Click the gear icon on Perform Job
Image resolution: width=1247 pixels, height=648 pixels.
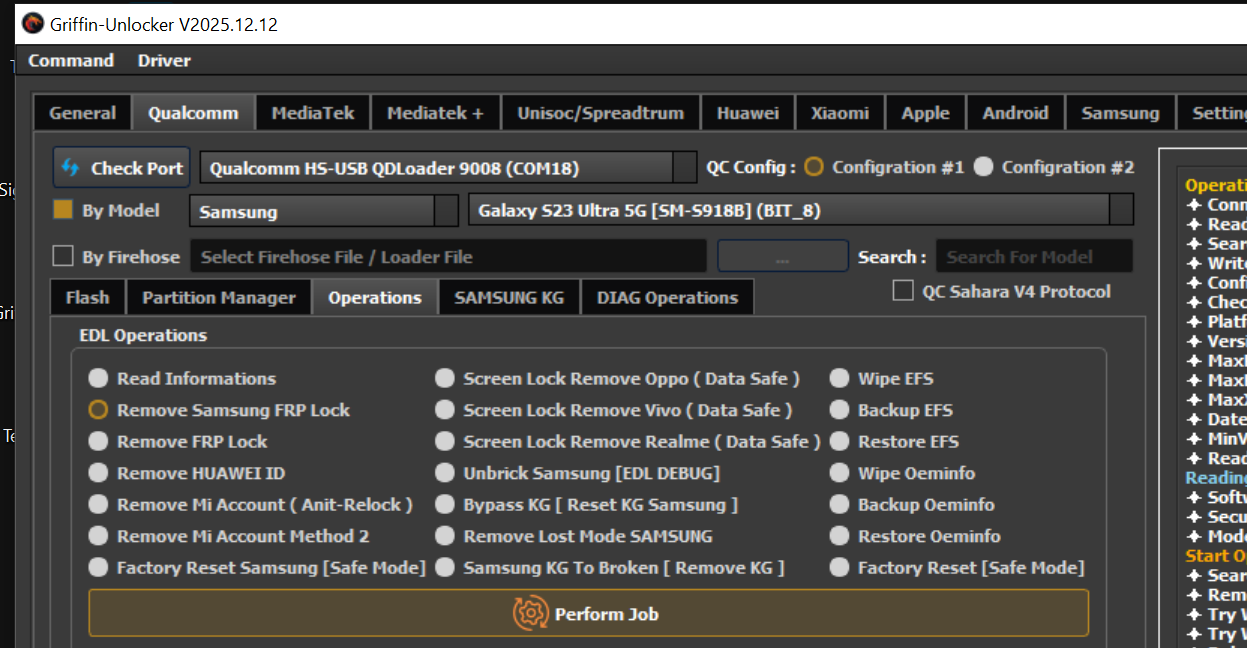[531, 613]
